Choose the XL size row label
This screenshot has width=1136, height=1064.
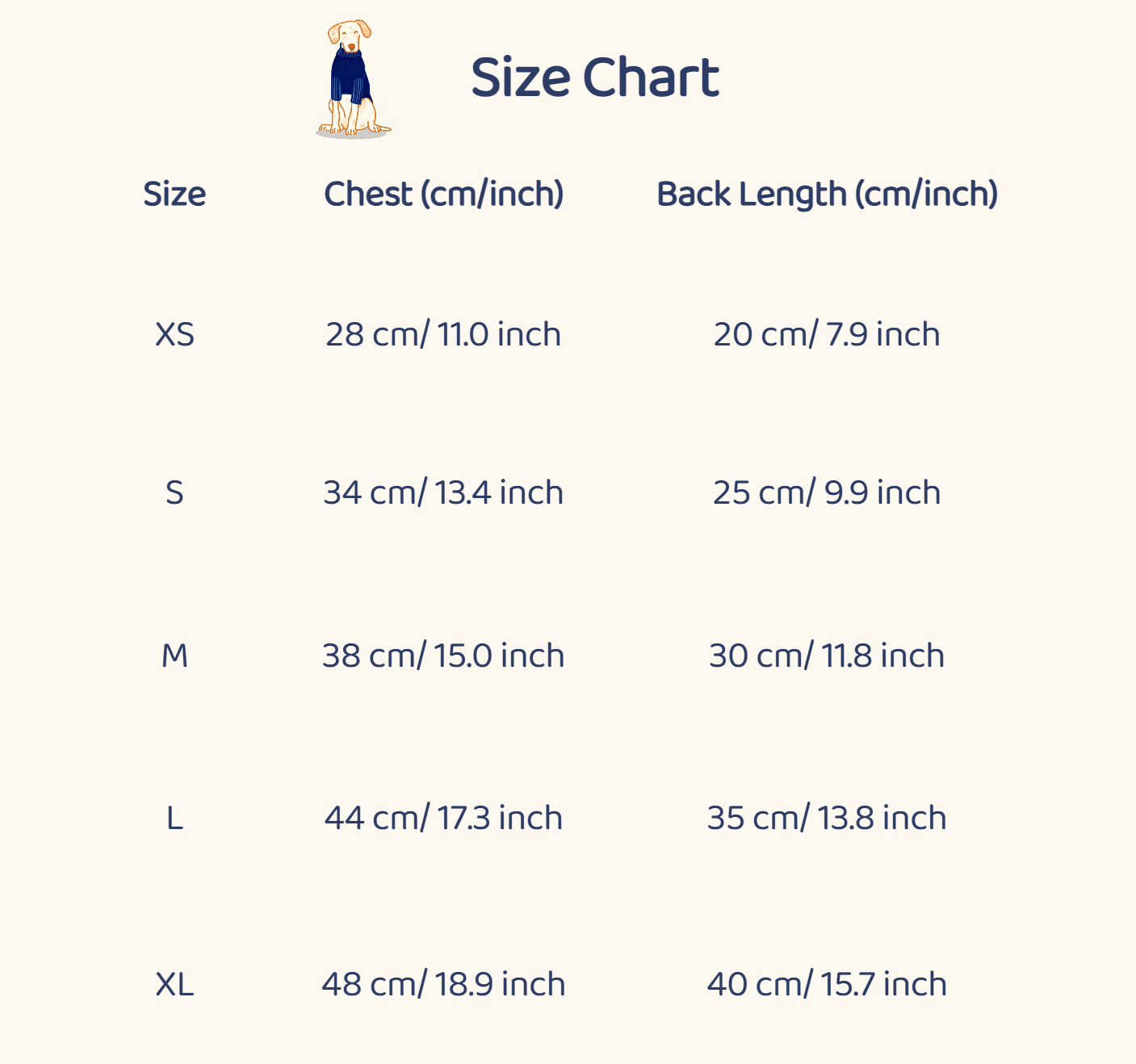click(174, 985)
